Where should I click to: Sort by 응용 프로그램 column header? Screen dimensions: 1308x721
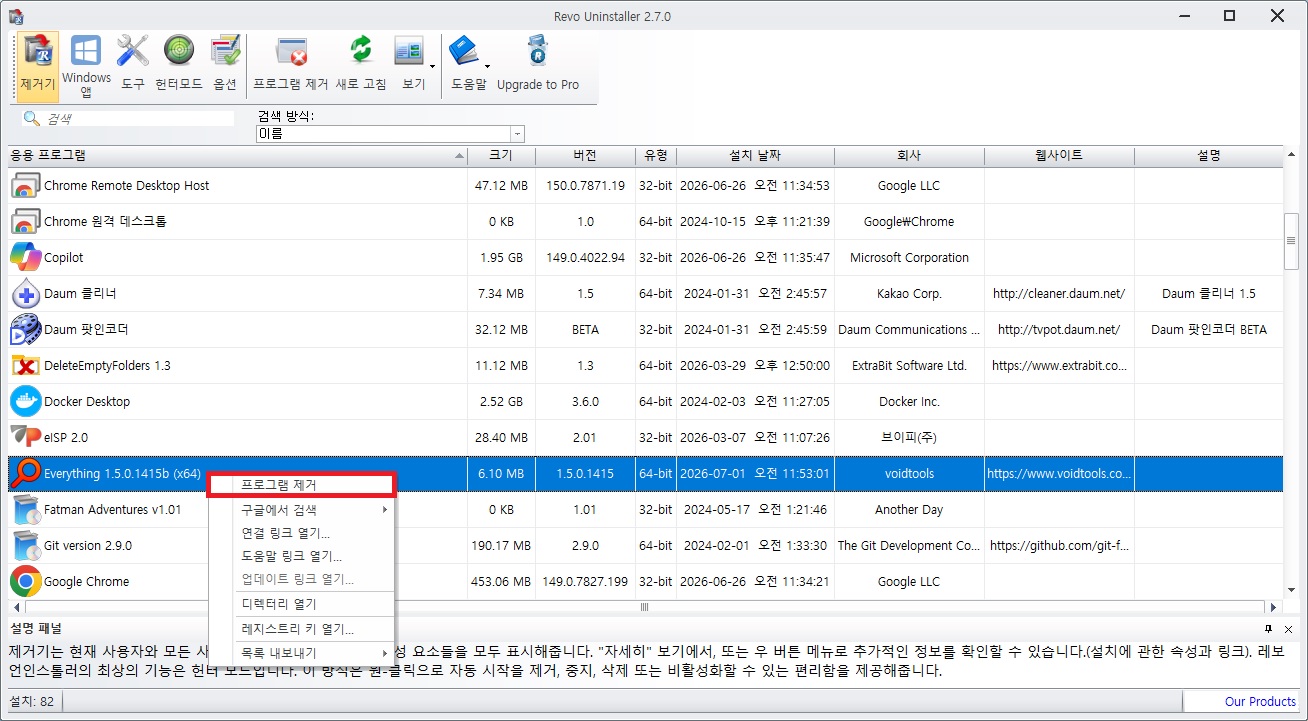pos(238,156)
